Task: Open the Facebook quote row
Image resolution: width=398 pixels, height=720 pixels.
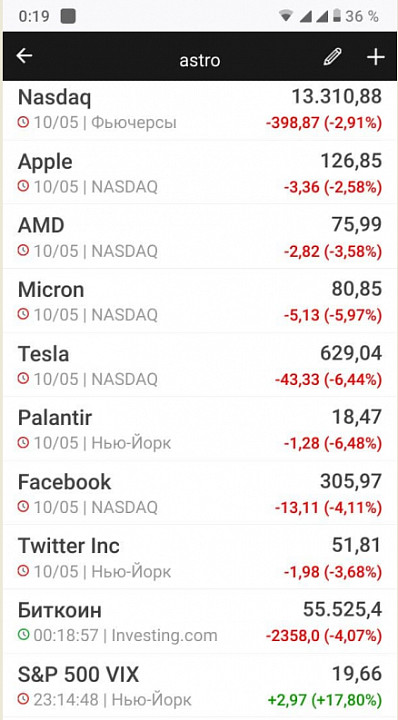Action: coord(199,493)
